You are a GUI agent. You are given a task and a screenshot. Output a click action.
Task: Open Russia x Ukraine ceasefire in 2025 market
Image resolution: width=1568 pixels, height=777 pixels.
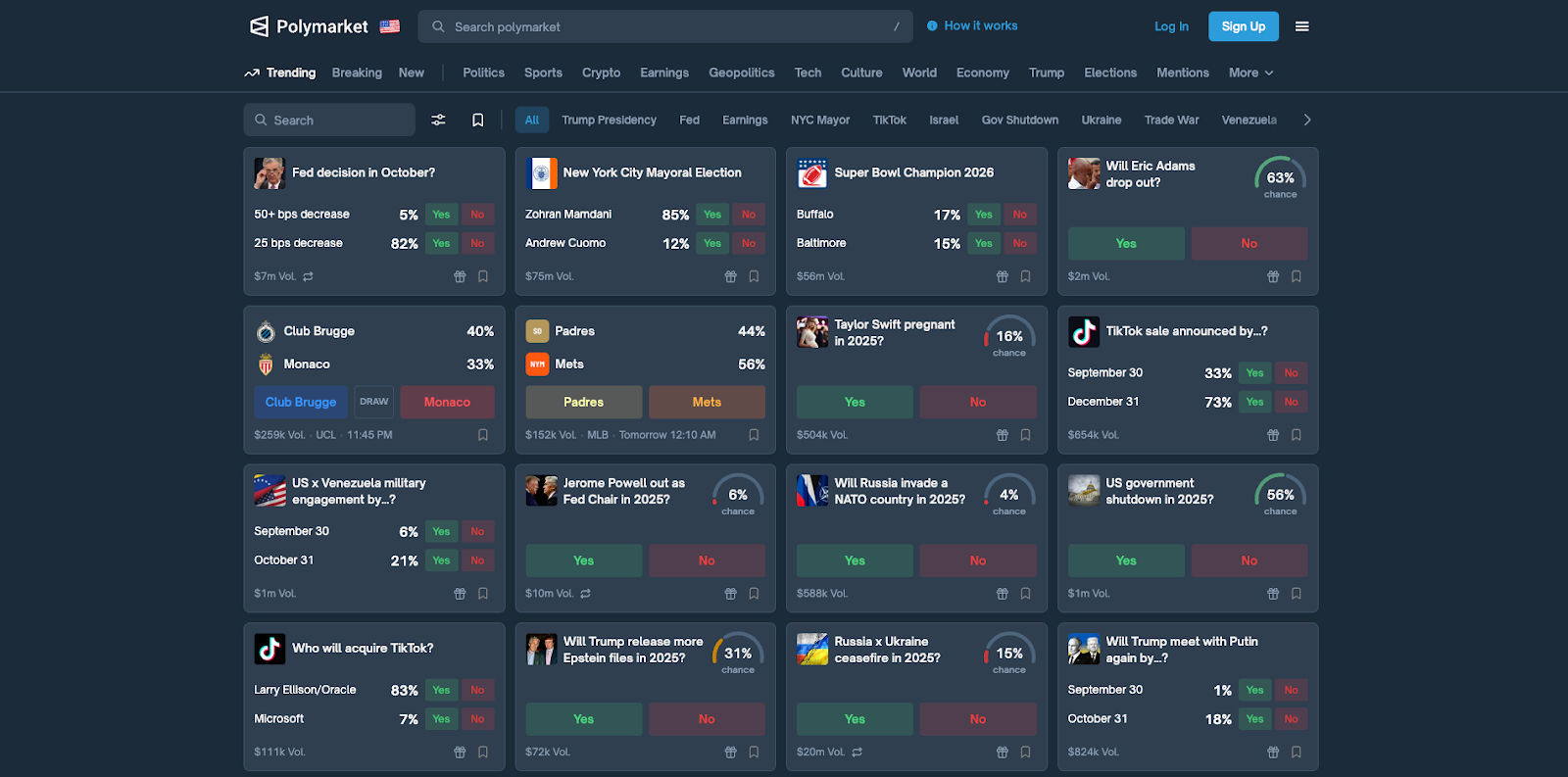888,650
